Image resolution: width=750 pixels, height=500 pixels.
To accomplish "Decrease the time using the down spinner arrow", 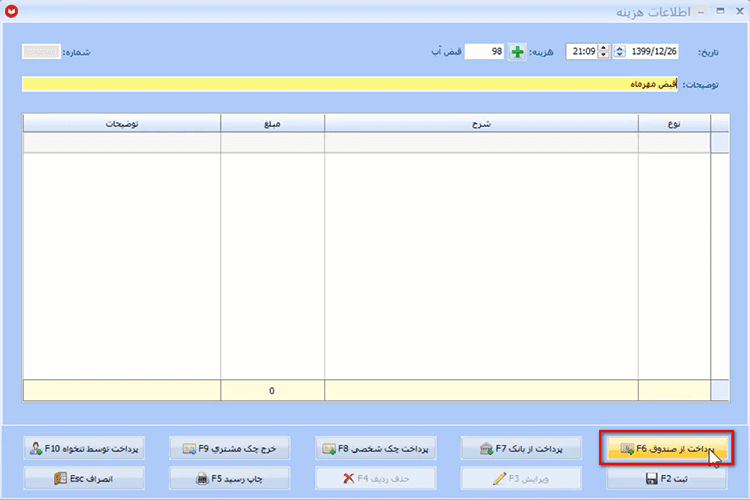I will (604, 55).
